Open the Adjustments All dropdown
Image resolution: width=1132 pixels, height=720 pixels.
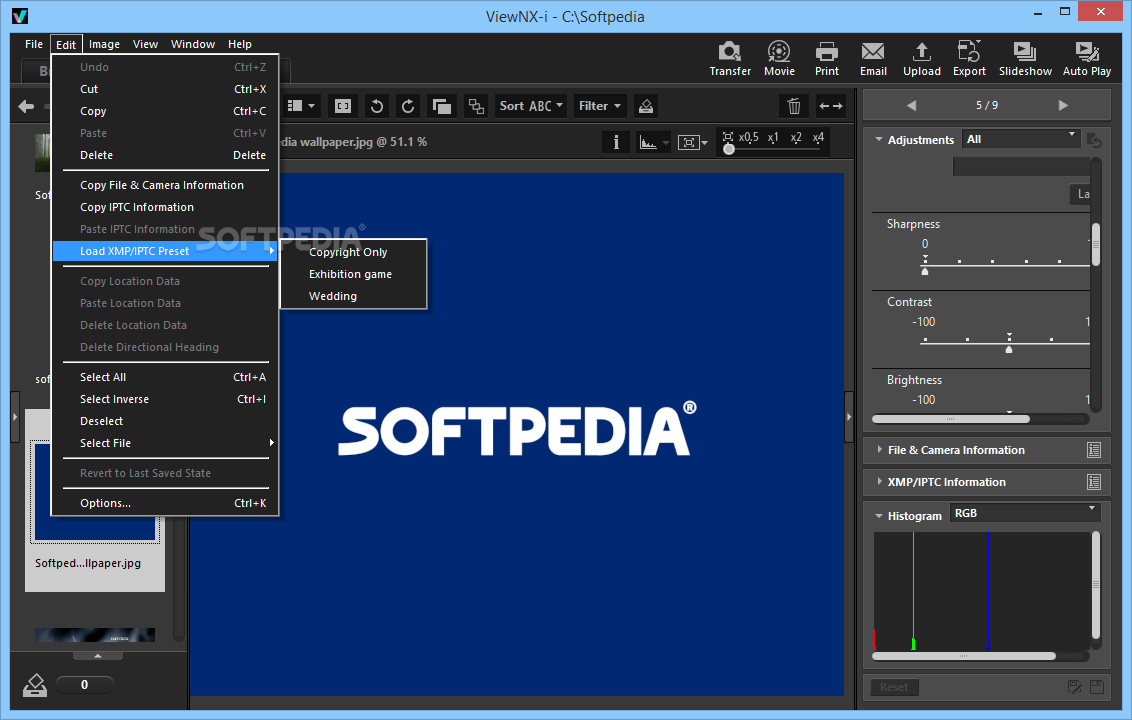1021,139
